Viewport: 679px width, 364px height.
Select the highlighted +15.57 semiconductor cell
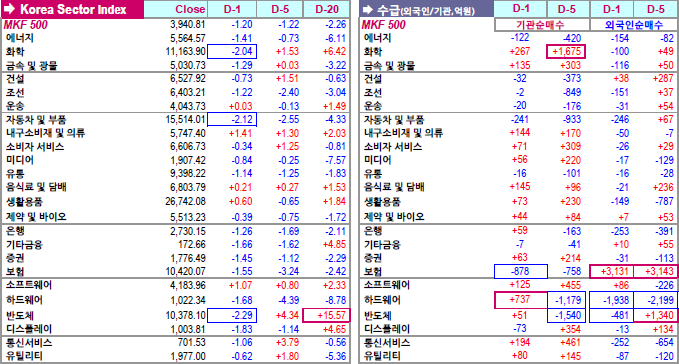[326, 316]
